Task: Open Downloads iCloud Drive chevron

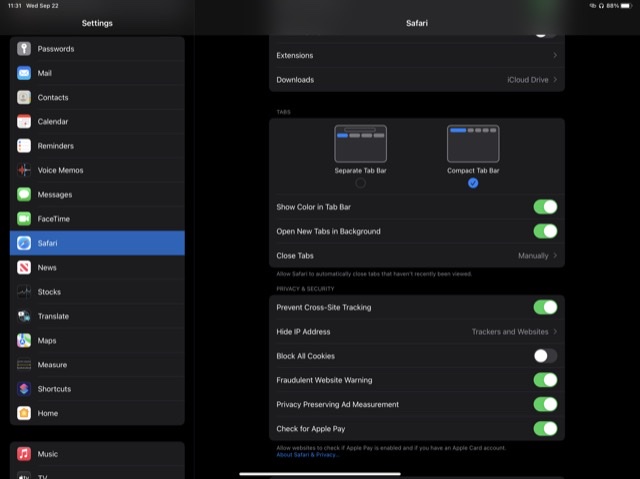Action: [555, 80]
